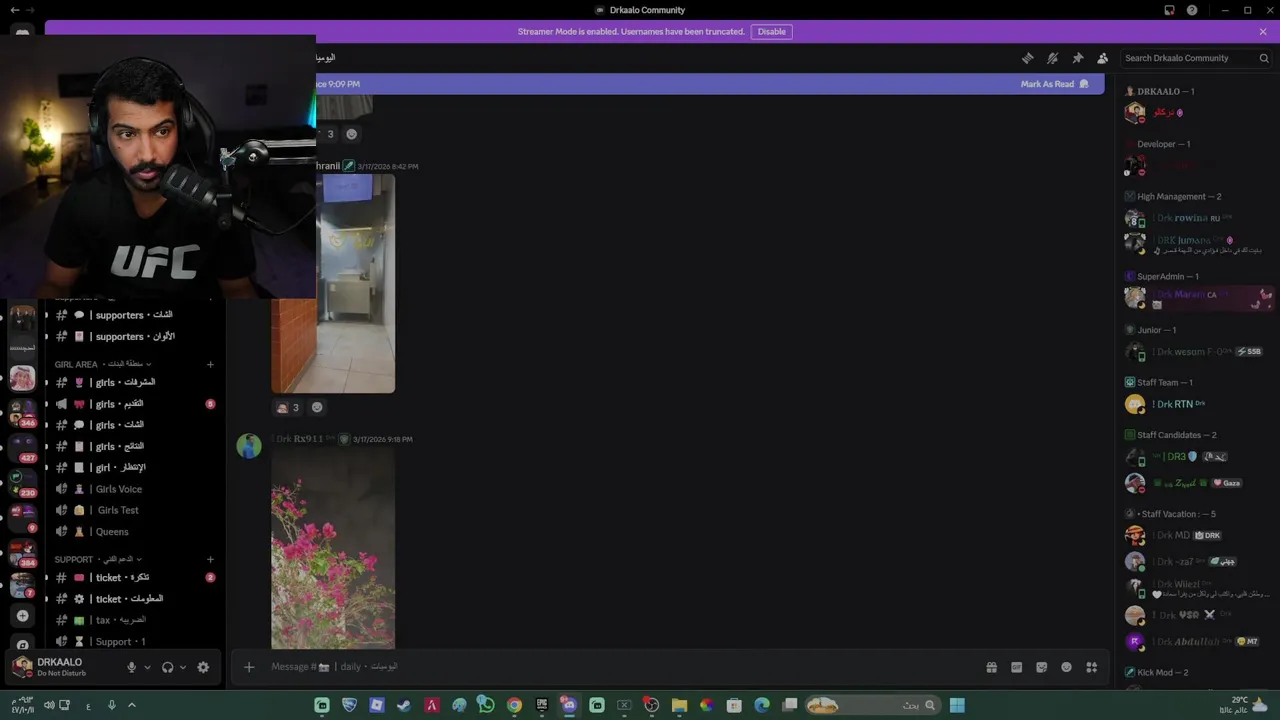Select server icon with 346 badge
The width and height of the screenshot is (1280, 720).
coord(22,412)
